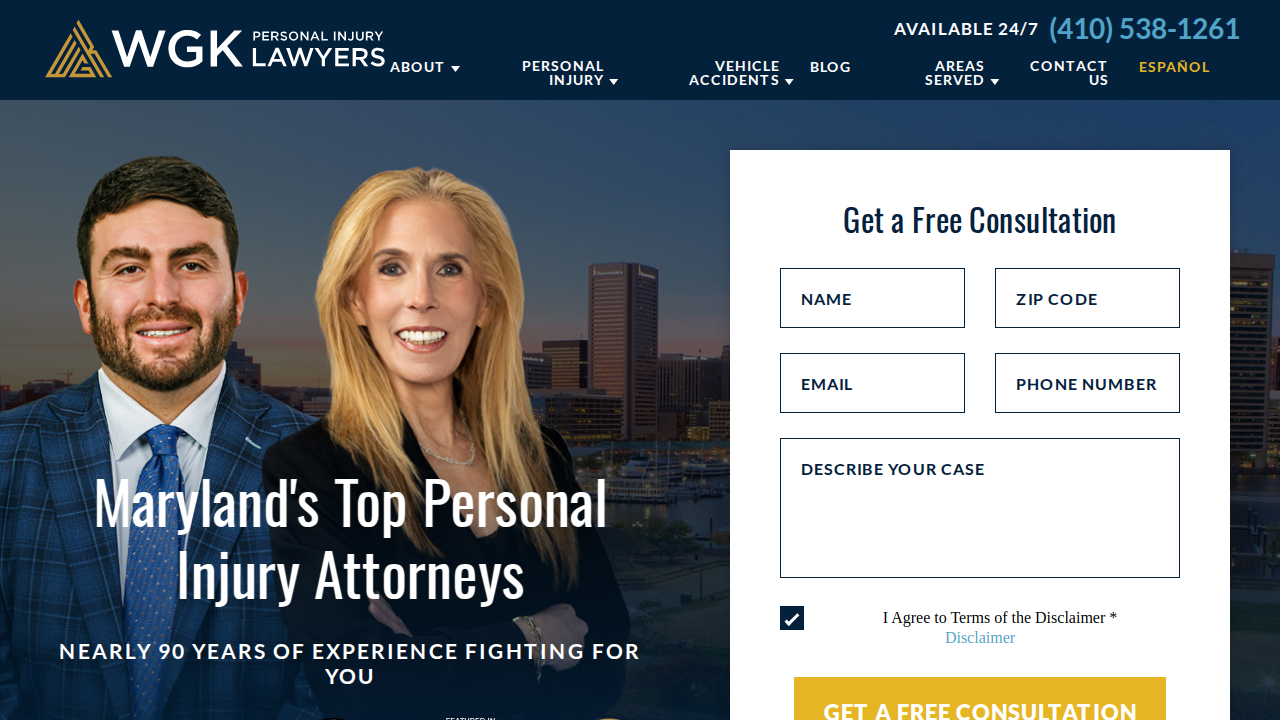Click into the Describe Your Case text area
Image resolution: width=1280 pixels, height=720 pixels.
coord(980,508)
